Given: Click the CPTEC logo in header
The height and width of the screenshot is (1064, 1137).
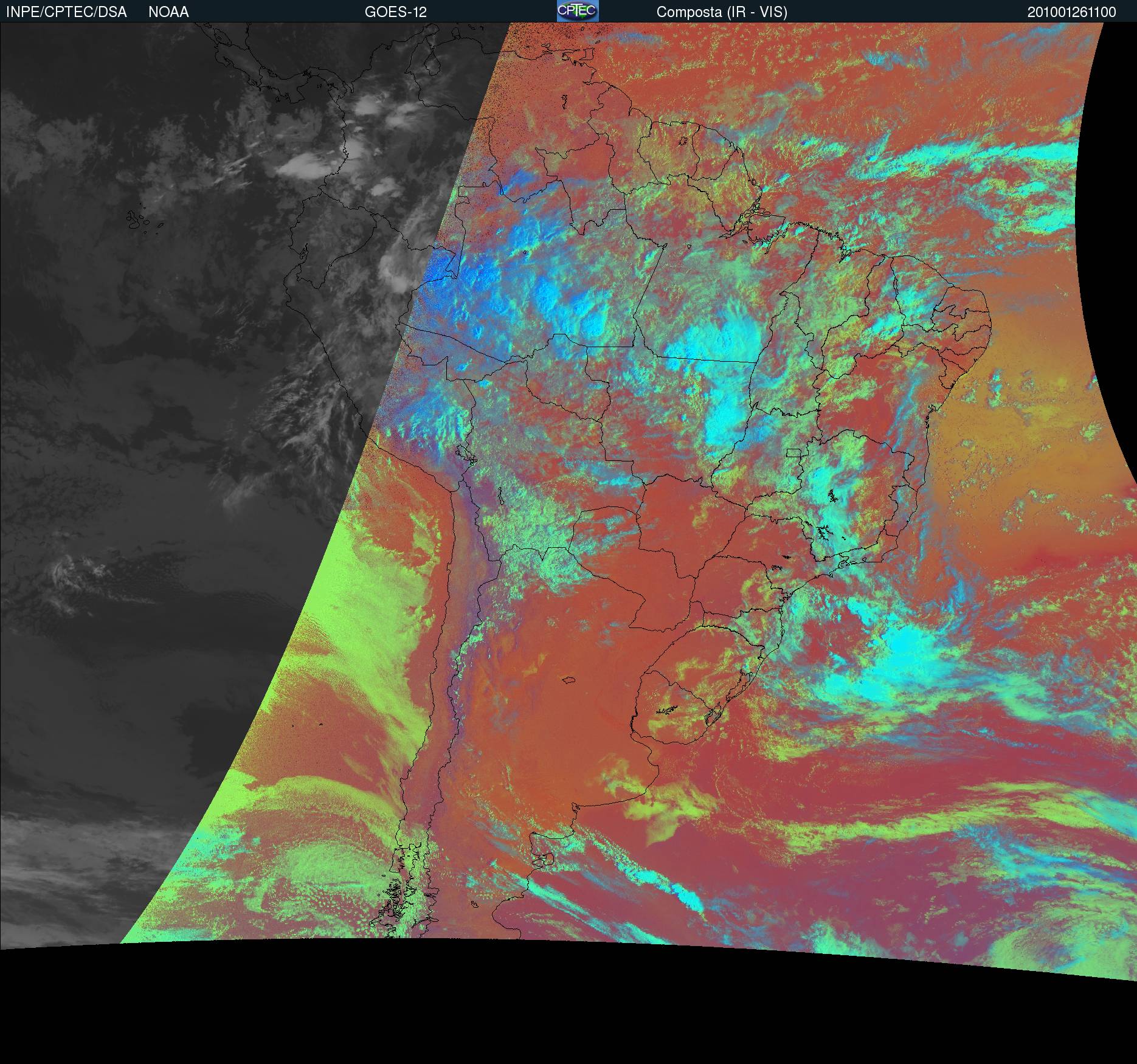Looking at the screenshot, I should click(x=578, y=11).
